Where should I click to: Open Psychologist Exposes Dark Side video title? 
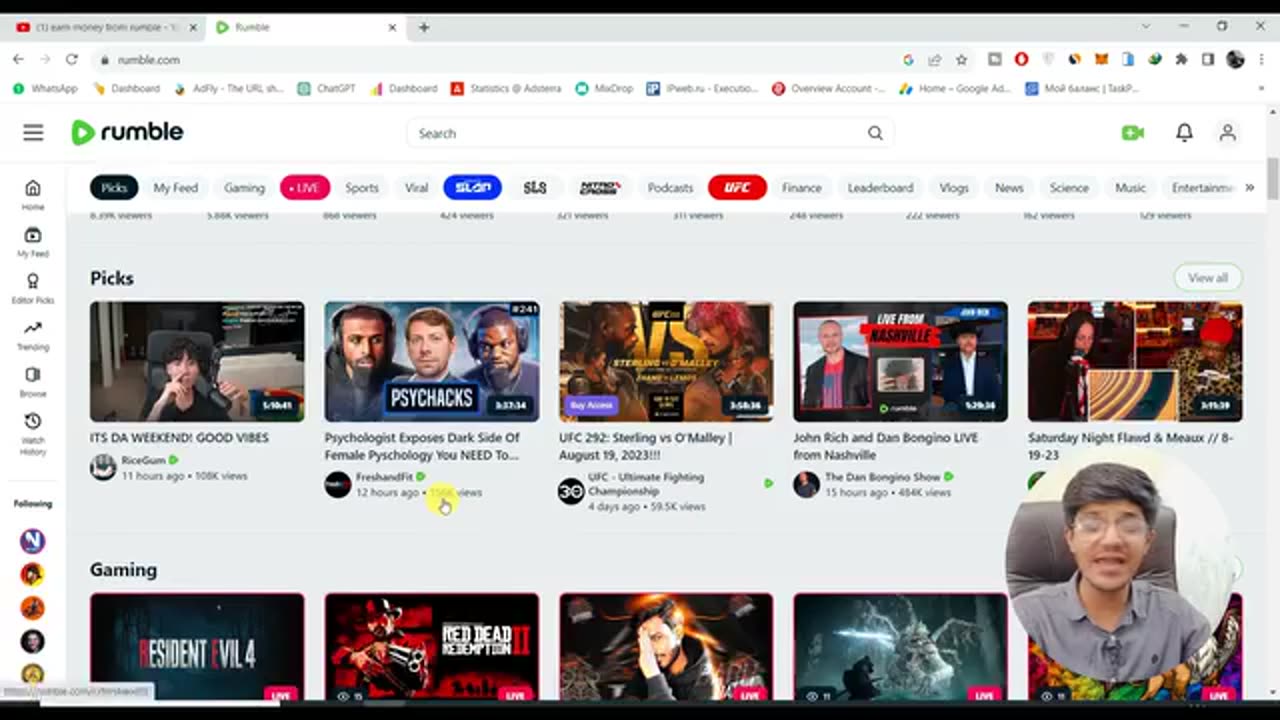(422, 446)
